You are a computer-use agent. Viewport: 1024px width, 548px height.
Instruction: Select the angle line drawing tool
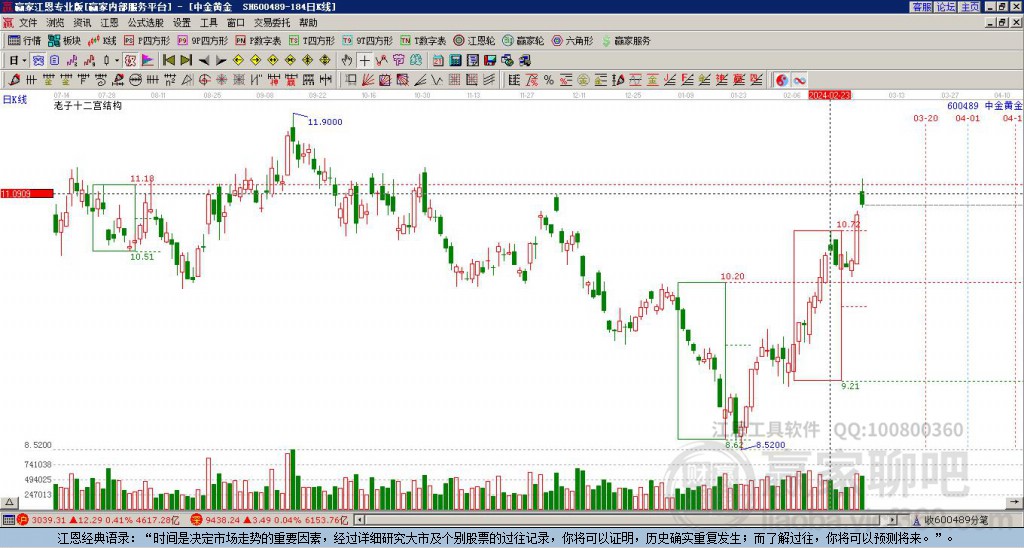[x=420, y=80]
